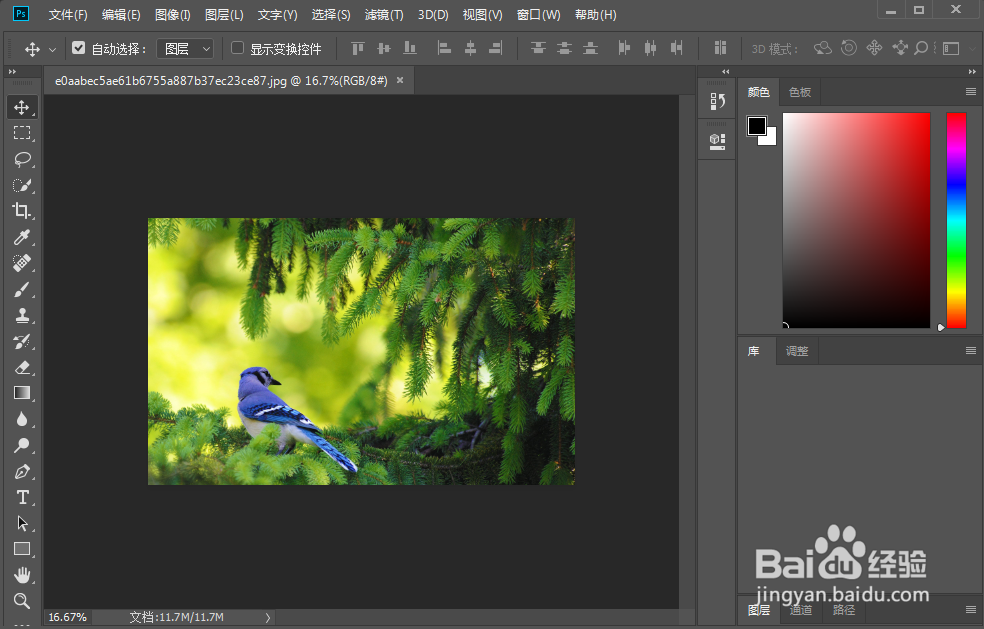Click align vertical centers icon
Screen dimensions: 984x629
[x=383, y=48]
